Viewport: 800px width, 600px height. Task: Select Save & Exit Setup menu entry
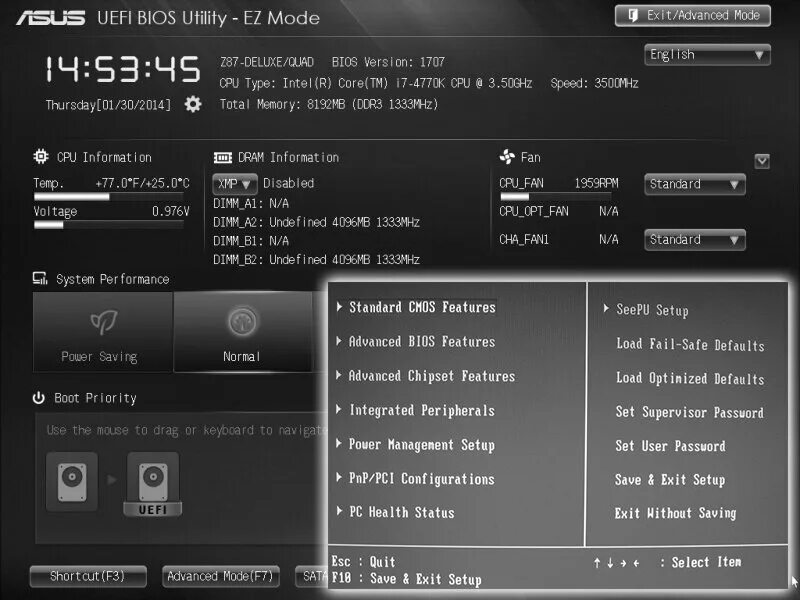pyautogui.click(x=670, y=480)
